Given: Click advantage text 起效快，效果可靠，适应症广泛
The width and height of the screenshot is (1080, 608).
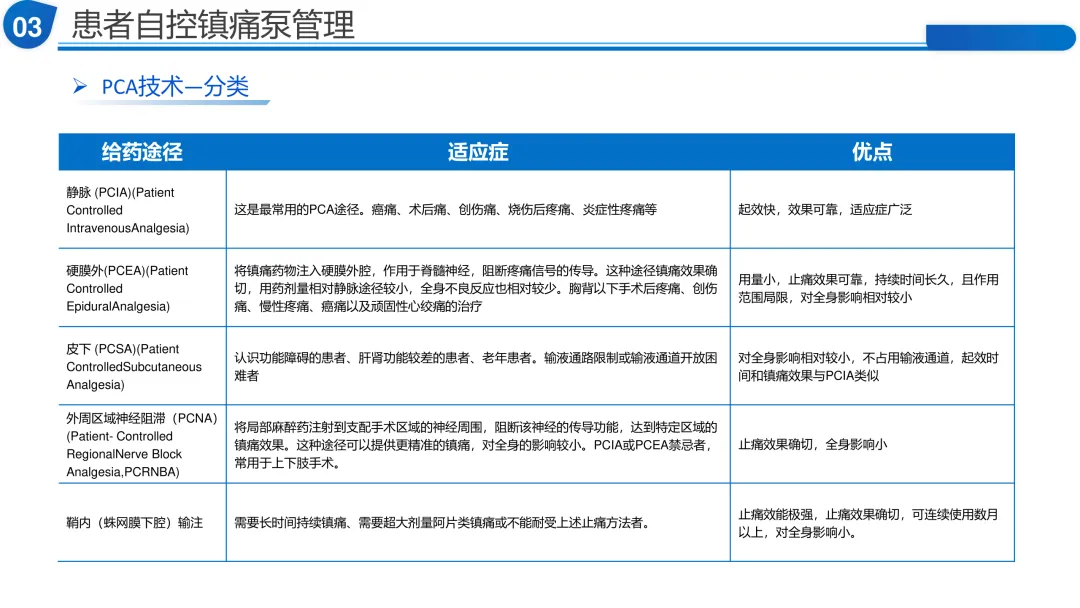Looking at the screenshot, I should tap(824, 209).
